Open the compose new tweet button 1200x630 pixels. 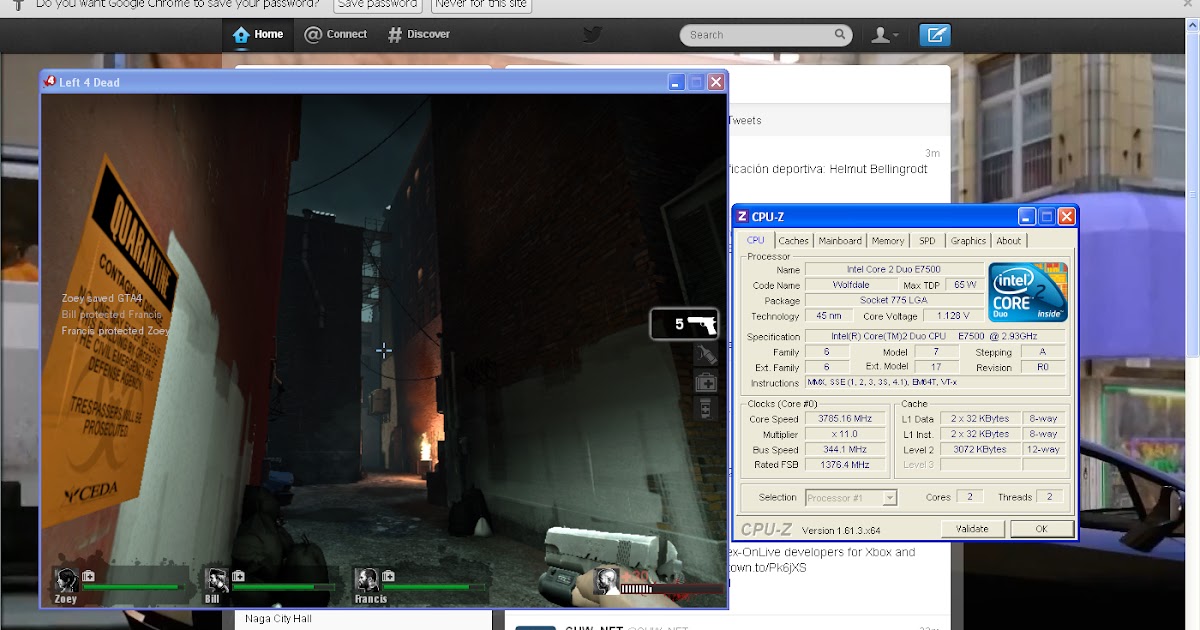(x=934, y=35)
